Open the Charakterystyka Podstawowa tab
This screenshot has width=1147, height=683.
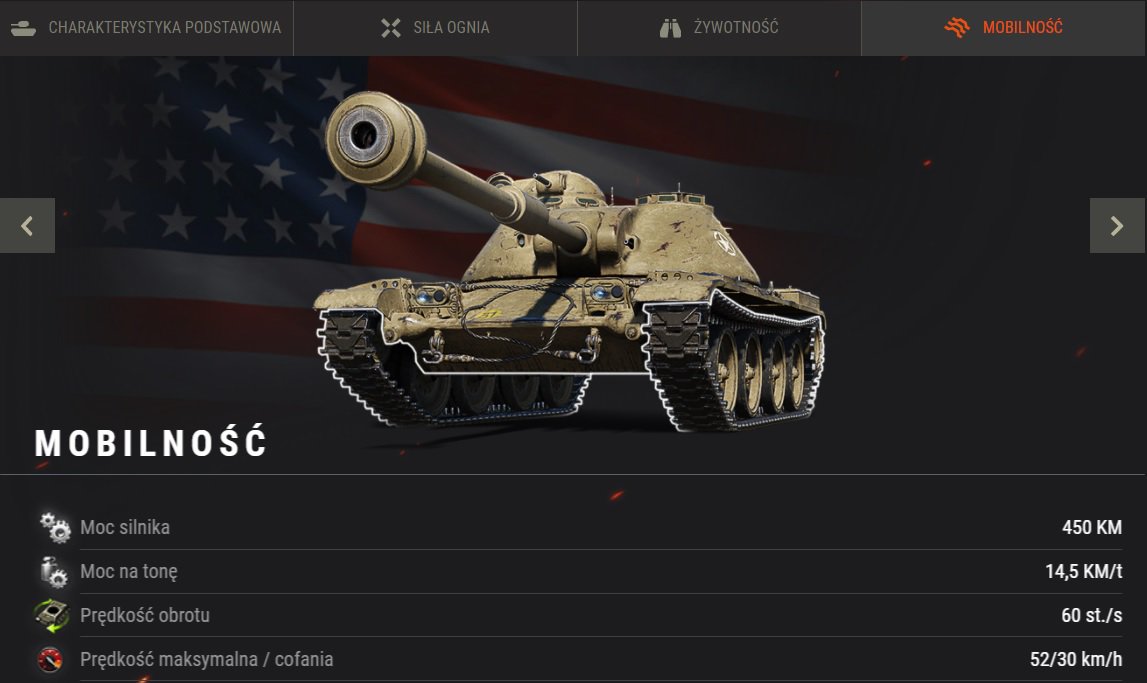[x=146, y=28]
